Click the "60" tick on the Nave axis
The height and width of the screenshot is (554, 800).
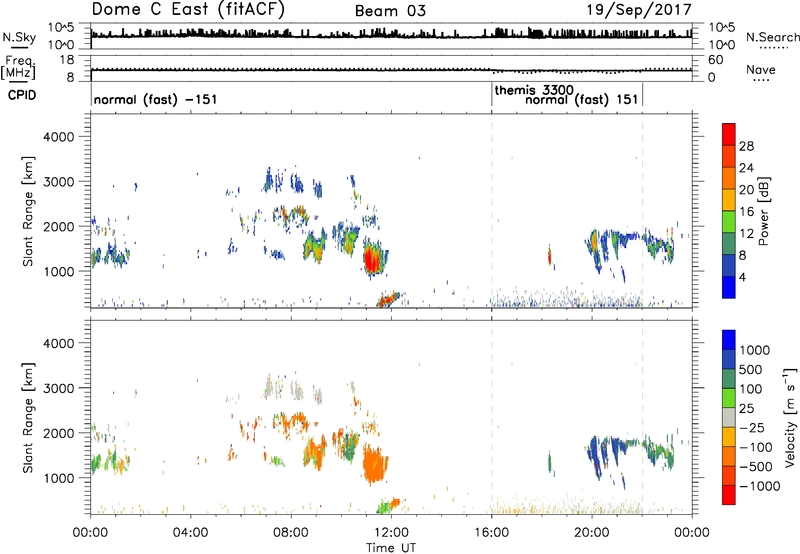[x=716, y=60]
